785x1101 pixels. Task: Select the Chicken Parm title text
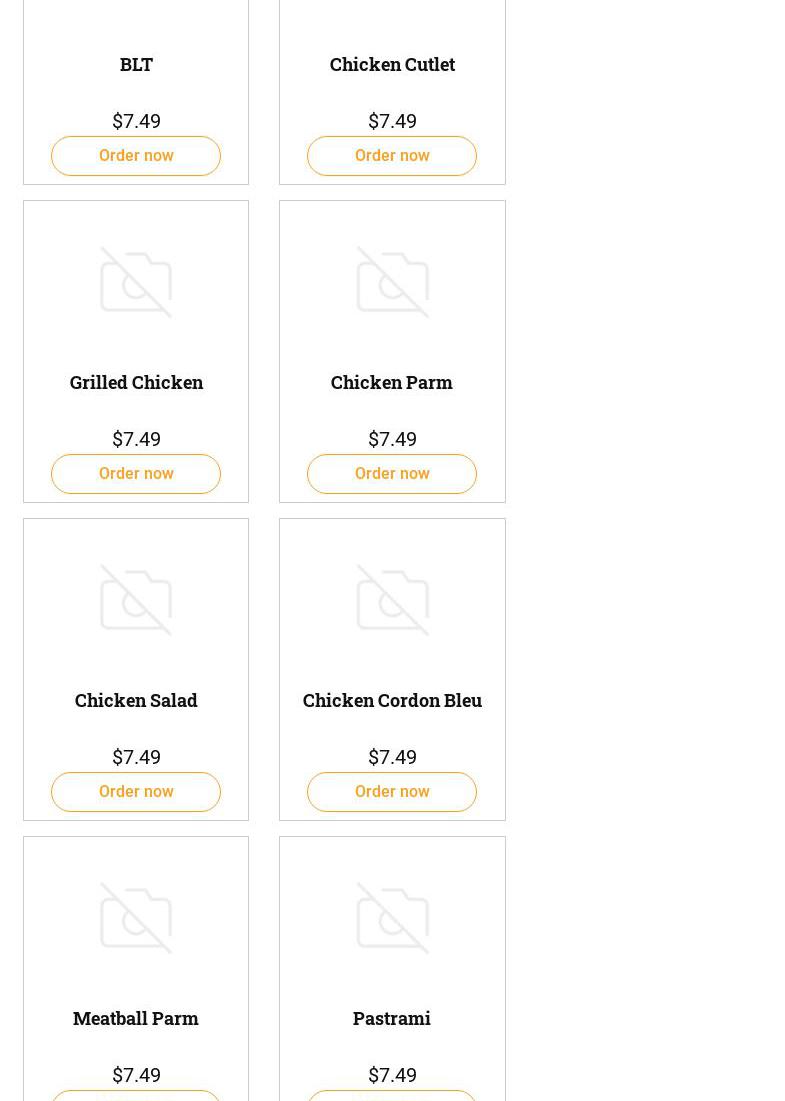pos(392,382)
